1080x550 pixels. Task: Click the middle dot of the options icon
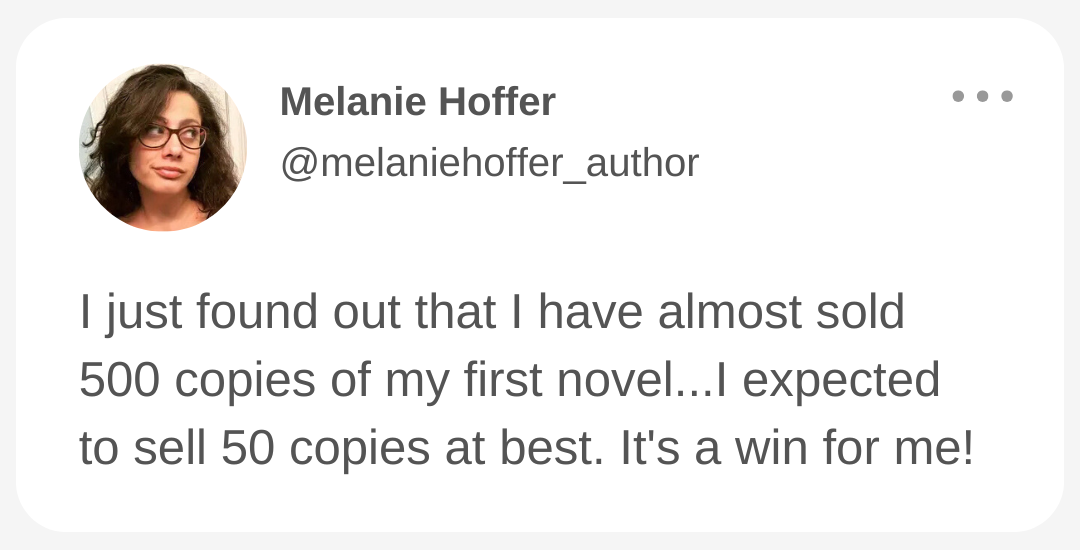pos(982,96)
